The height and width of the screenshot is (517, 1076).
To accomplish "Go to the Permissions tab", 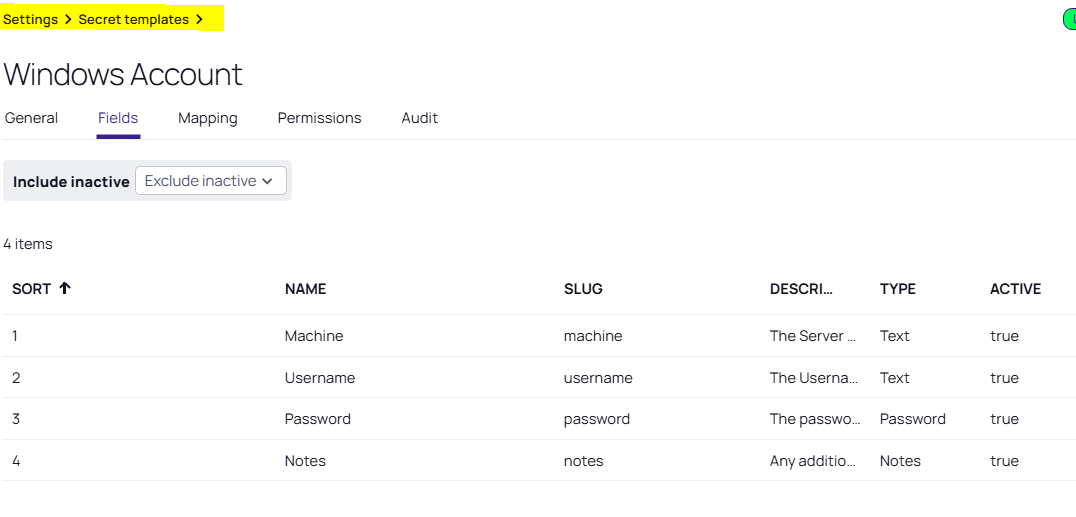I will tap(319, 118).
